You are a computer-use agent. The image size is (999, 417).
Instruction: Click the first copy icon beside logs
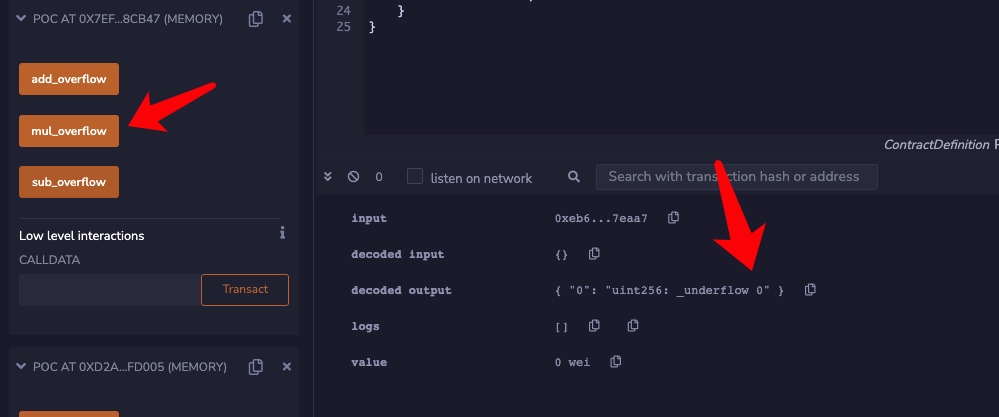click(594, 326)
